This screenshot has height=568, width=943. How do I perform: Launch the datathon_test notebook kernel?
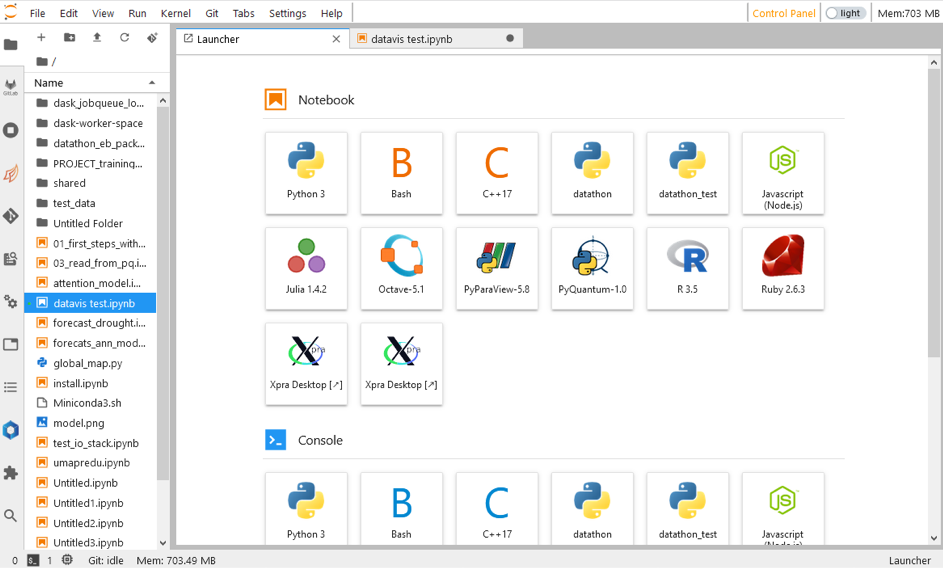(x=688, y=173)
